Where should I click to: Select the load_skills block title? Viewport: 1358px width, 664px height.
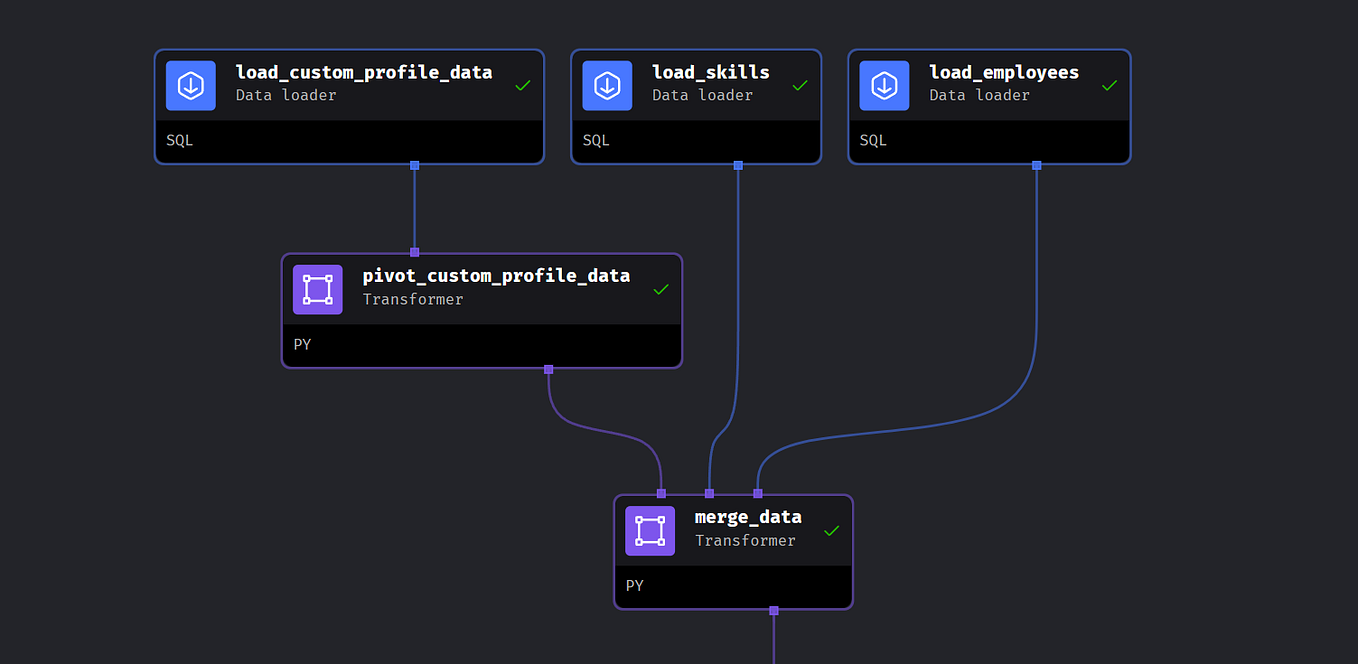709,71
